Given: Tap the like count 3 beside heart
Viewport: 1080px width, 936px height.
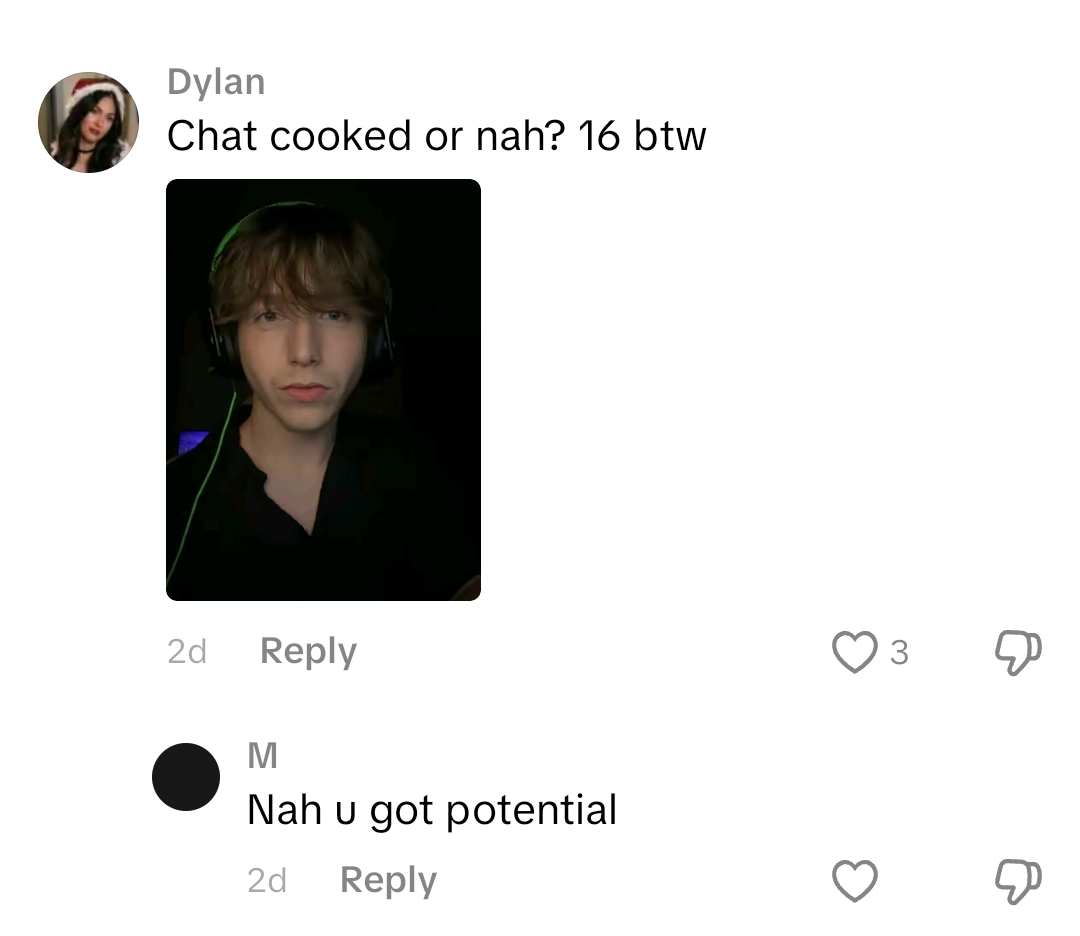Looking at the screenshot, I should [899, 652].
